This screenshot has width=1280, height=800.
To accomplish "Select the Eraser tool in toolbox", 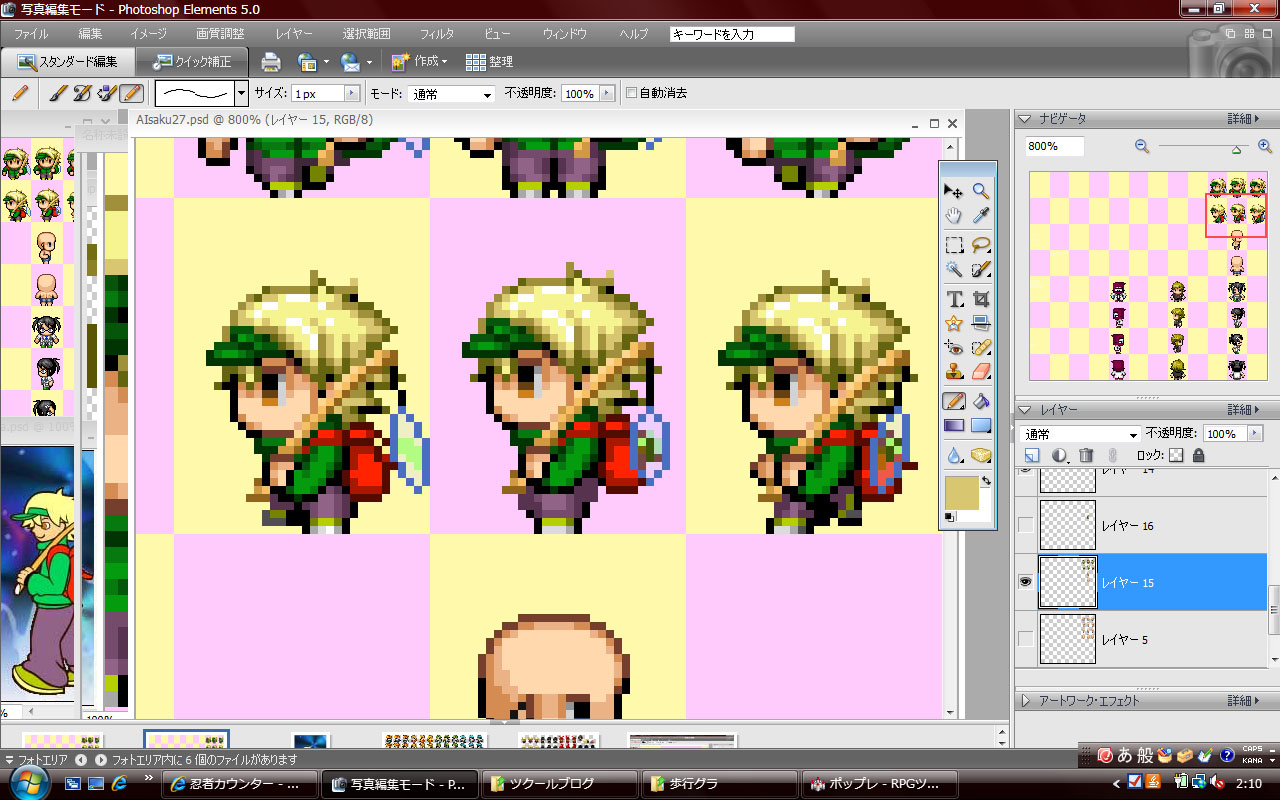I will click(981, 372).
